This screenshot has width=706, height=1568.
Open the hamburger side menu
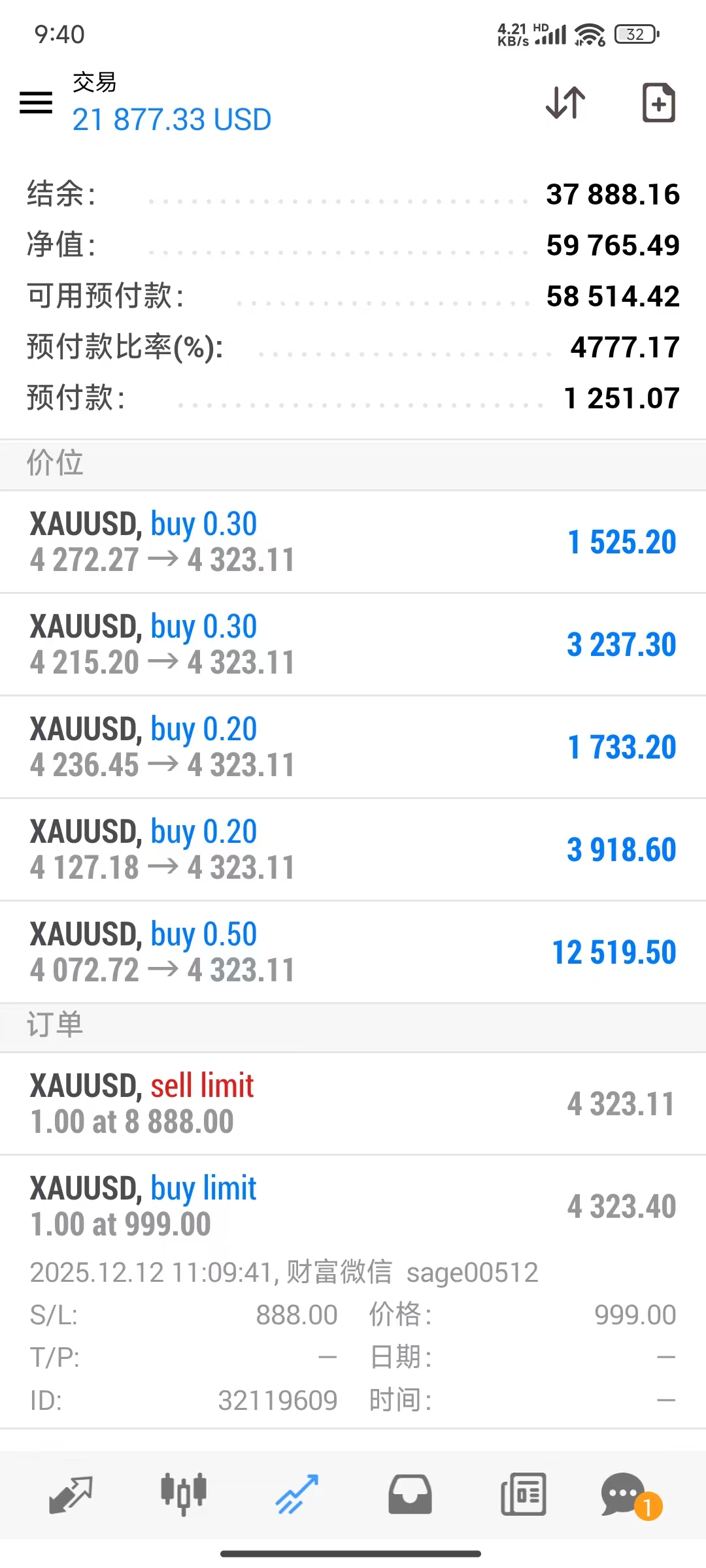pos(36,103)
